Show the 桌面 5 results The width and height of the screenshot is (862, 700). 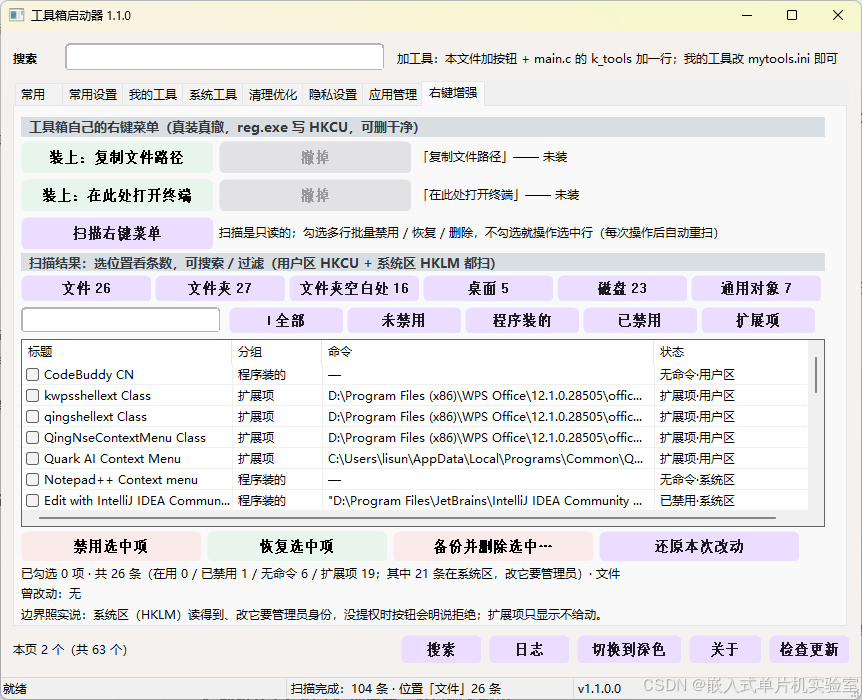click(488, 288)
